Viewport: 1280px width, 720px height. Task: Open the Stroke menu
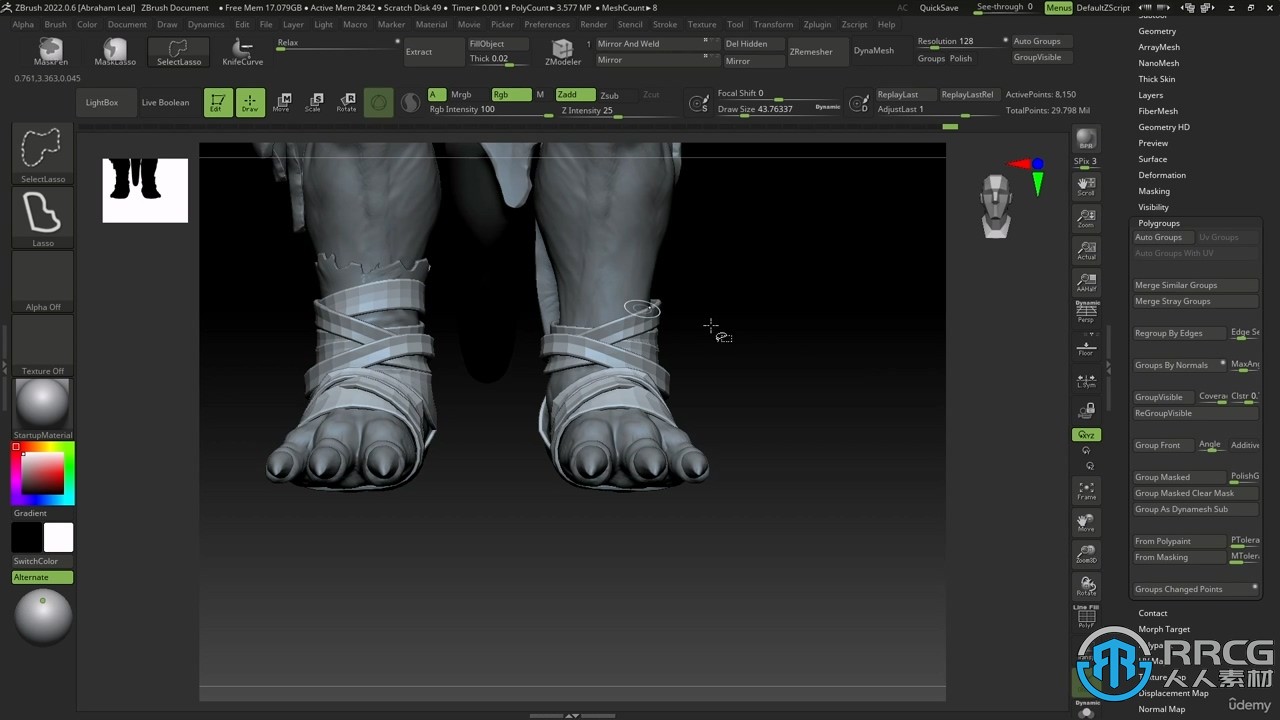click(665, 24)
